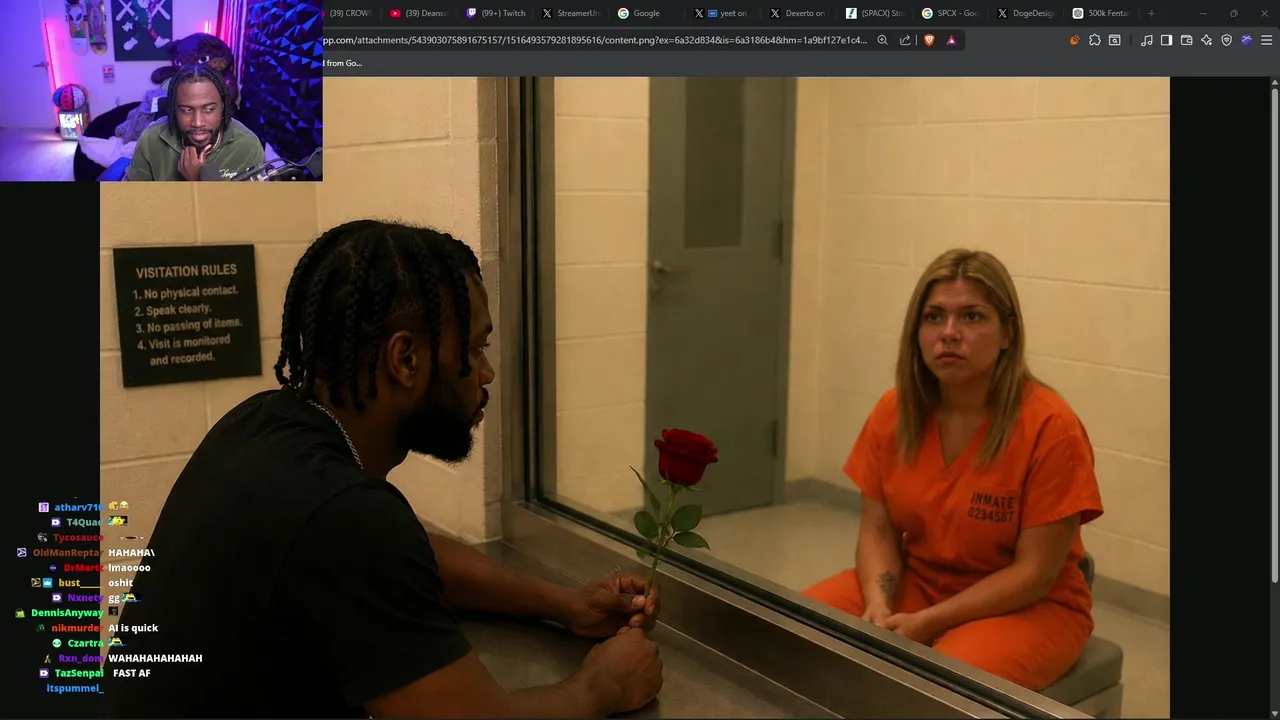Share this page via the share icon

[x=905, y=40]
